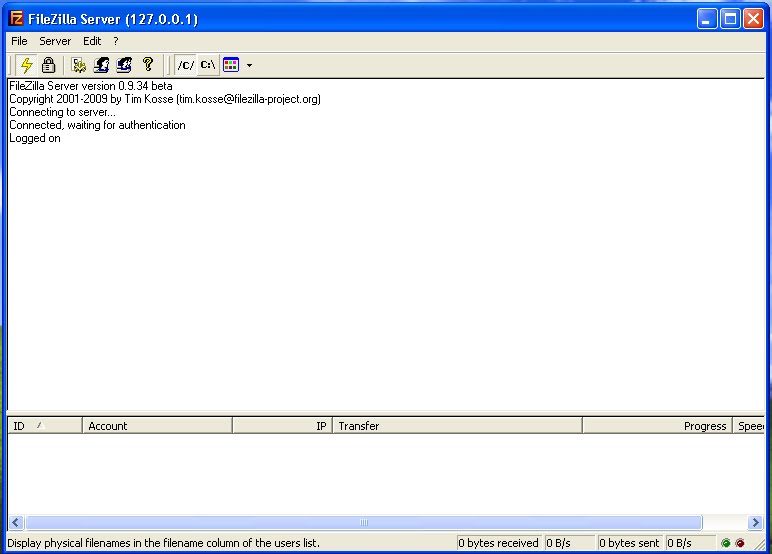Click the 'Logged on' log line
The height and width of the screenshot is (554, 772).
coord(35,138)
